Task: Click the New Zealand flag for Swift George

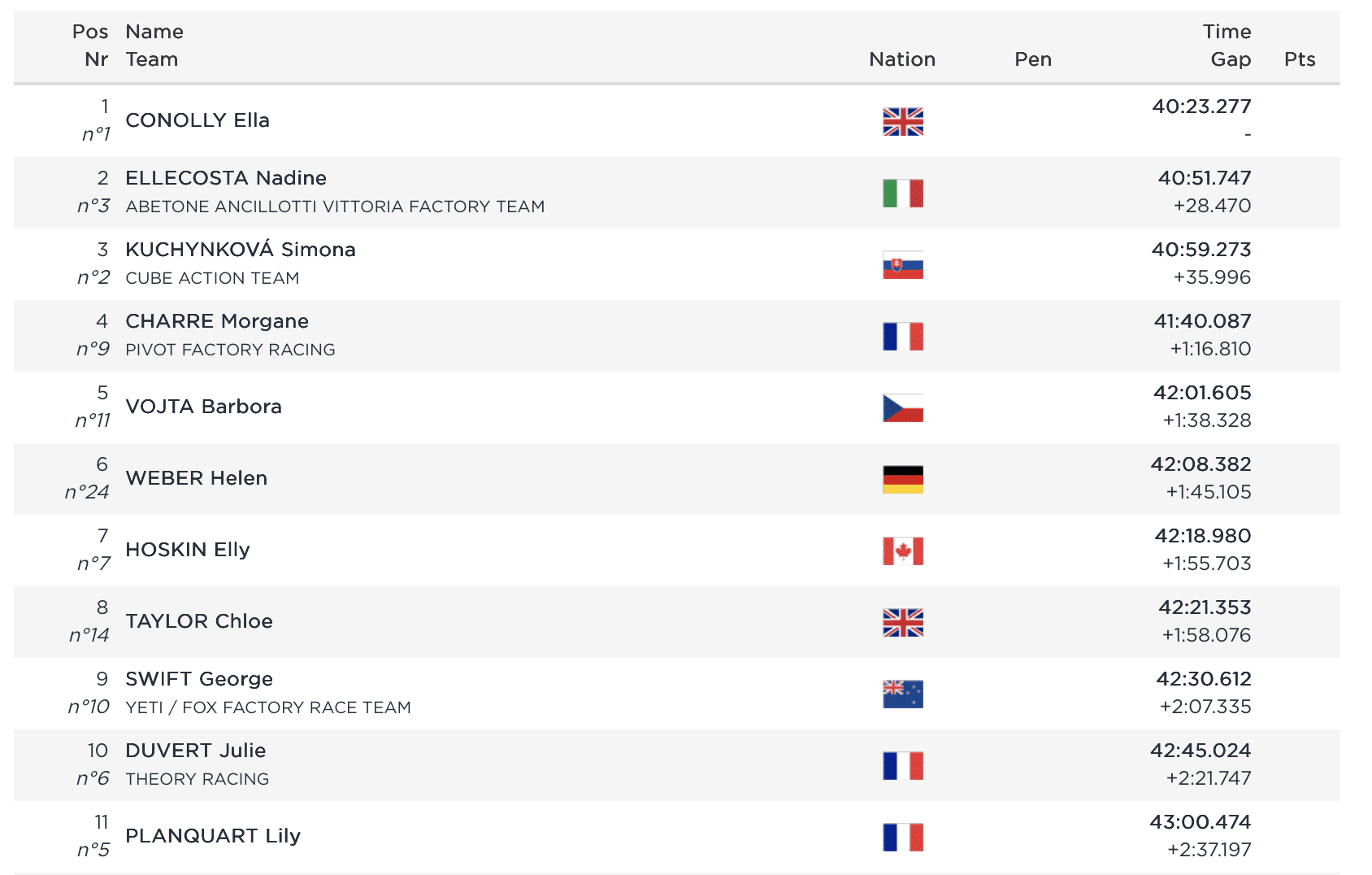Action: (902, 694)
